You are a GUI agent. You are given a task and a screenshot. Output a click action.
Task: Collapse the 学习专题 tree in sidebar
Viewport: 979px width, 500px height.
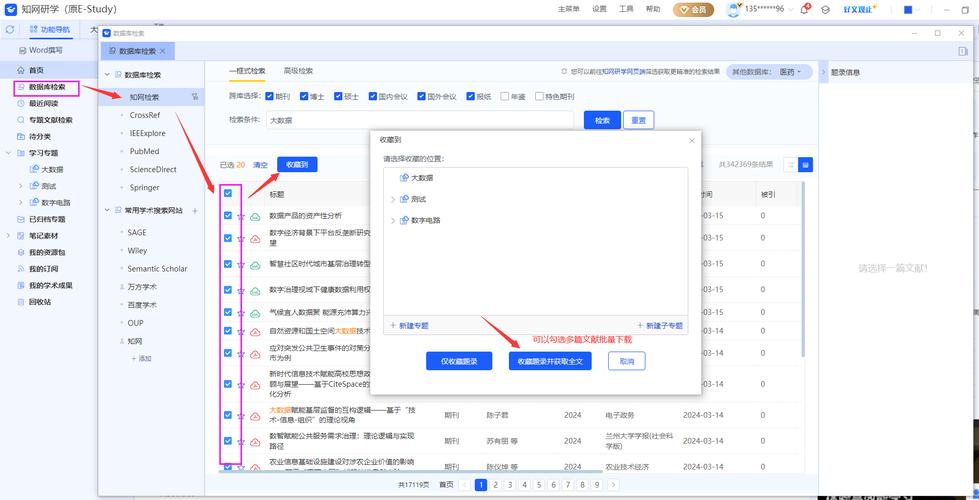[x=8, y=153]
